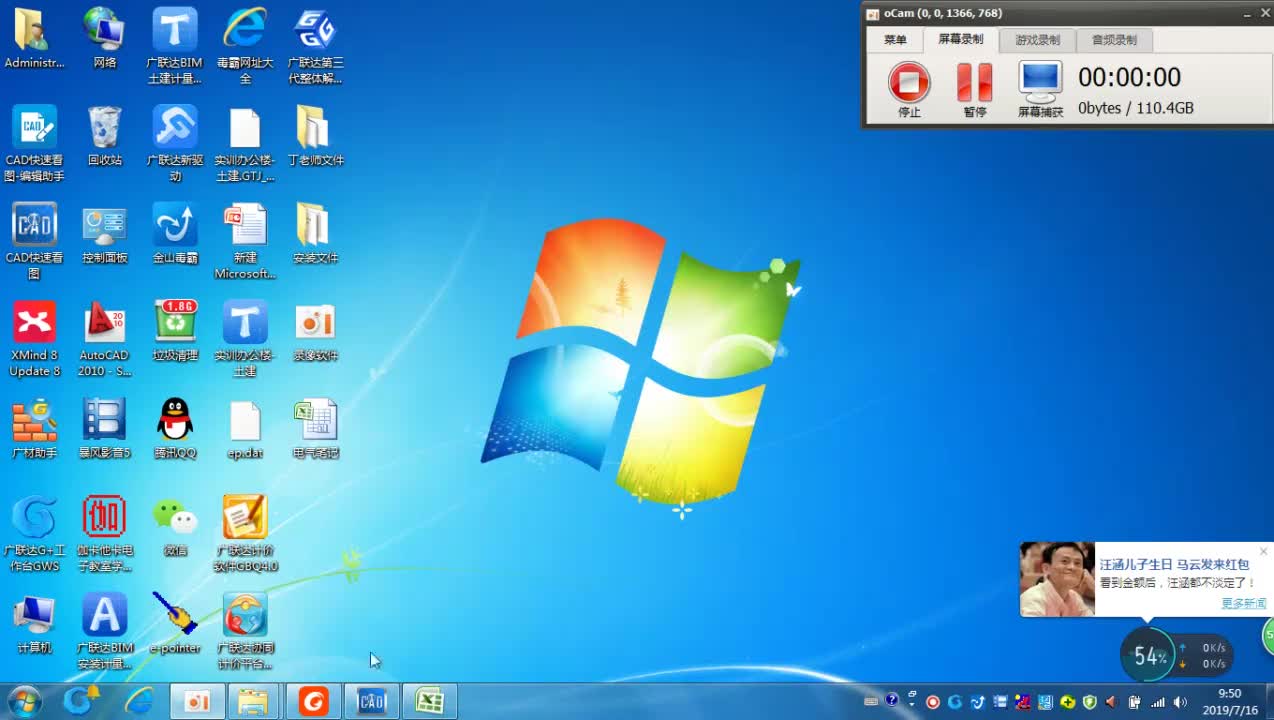The image size is (1274, 720).
Task: Click the green shield tray icon
Action: coord(1089,702)
